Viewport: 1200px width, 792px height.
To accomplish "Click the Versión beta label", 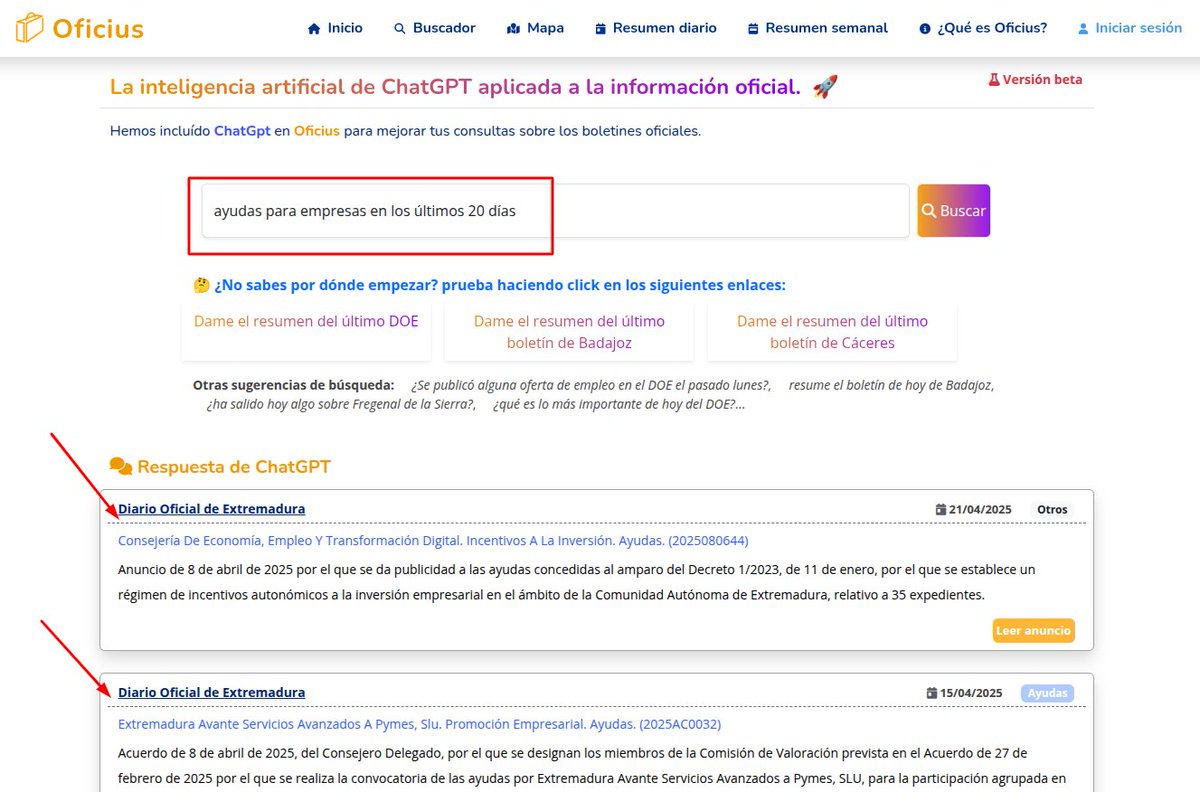I will click(x=1042, y=79).
